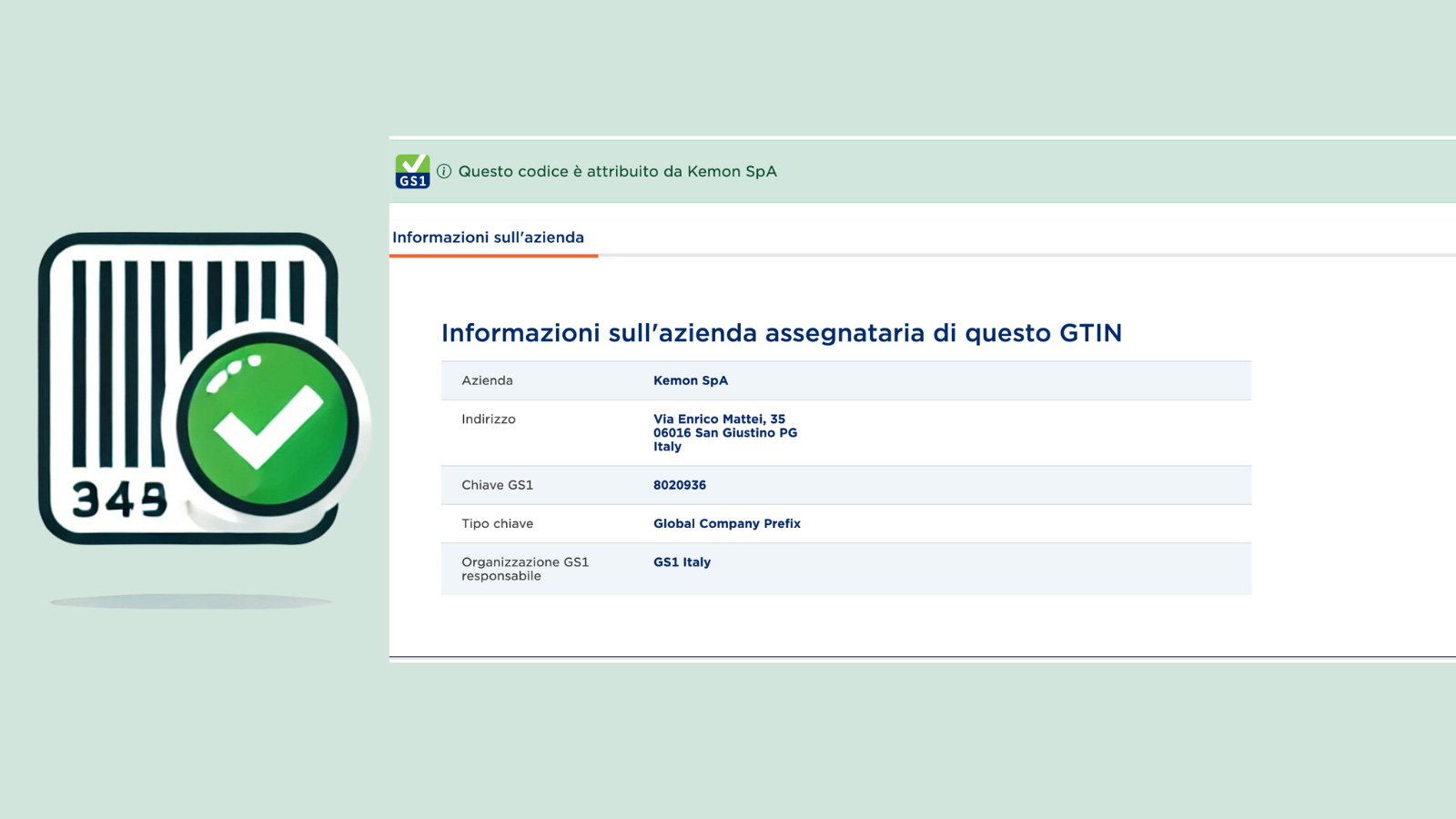The image size is (1456, 819).
Task: Click the 'Indirizzo' row label
Action: pyautogui.click(x=489, y=420)
